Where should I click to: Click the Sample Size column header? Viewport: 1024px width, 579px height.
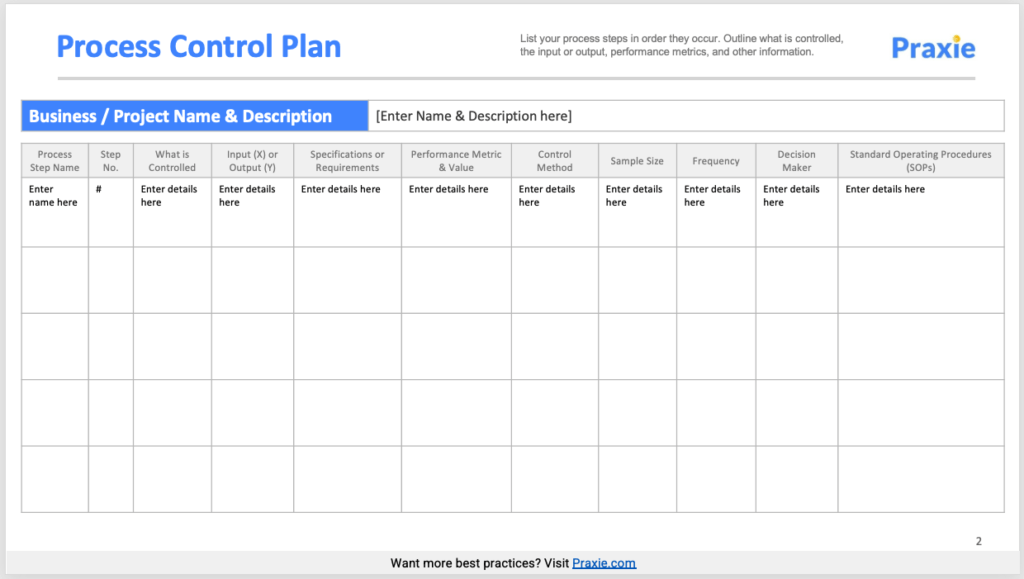[x=637, y=161]
